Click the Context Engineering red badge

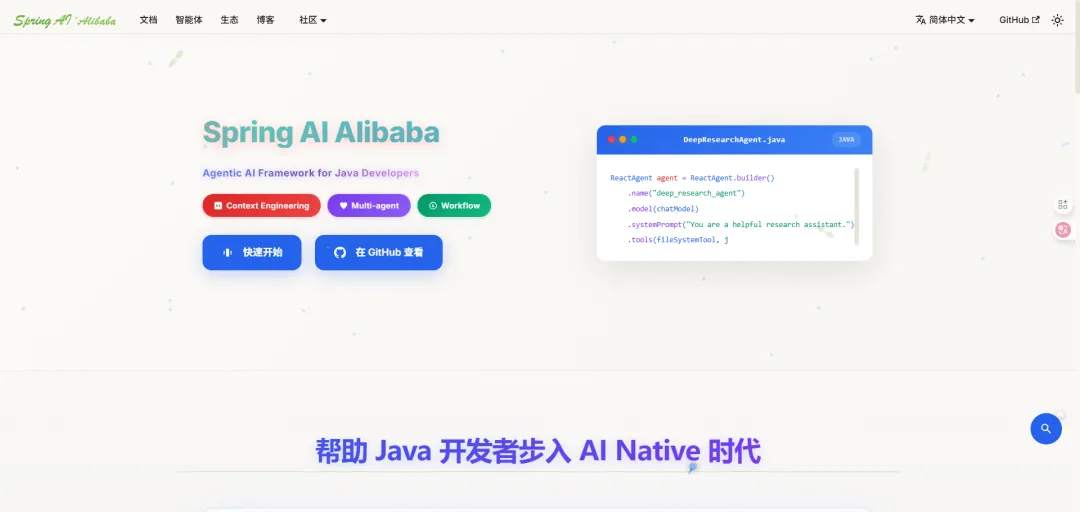pyautogui.click(x=262, y=205)
